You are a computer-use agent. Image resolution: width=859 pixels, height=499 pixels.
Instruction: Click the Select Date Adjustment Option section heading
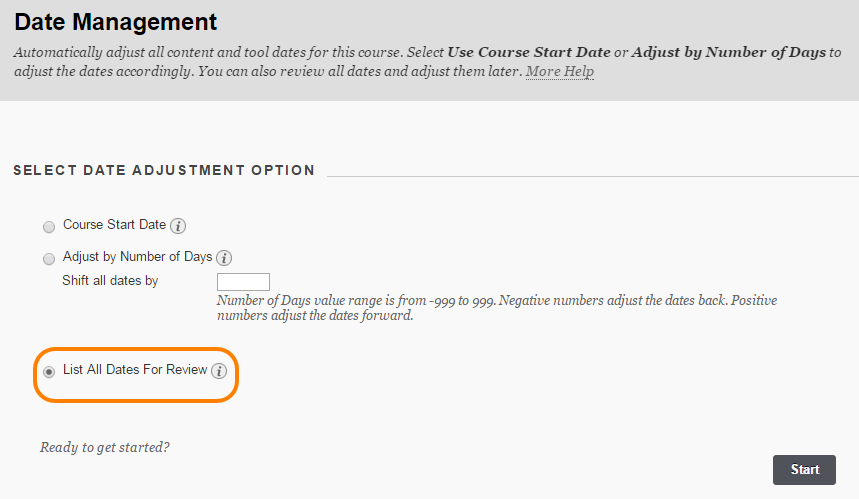pos(164,170)
